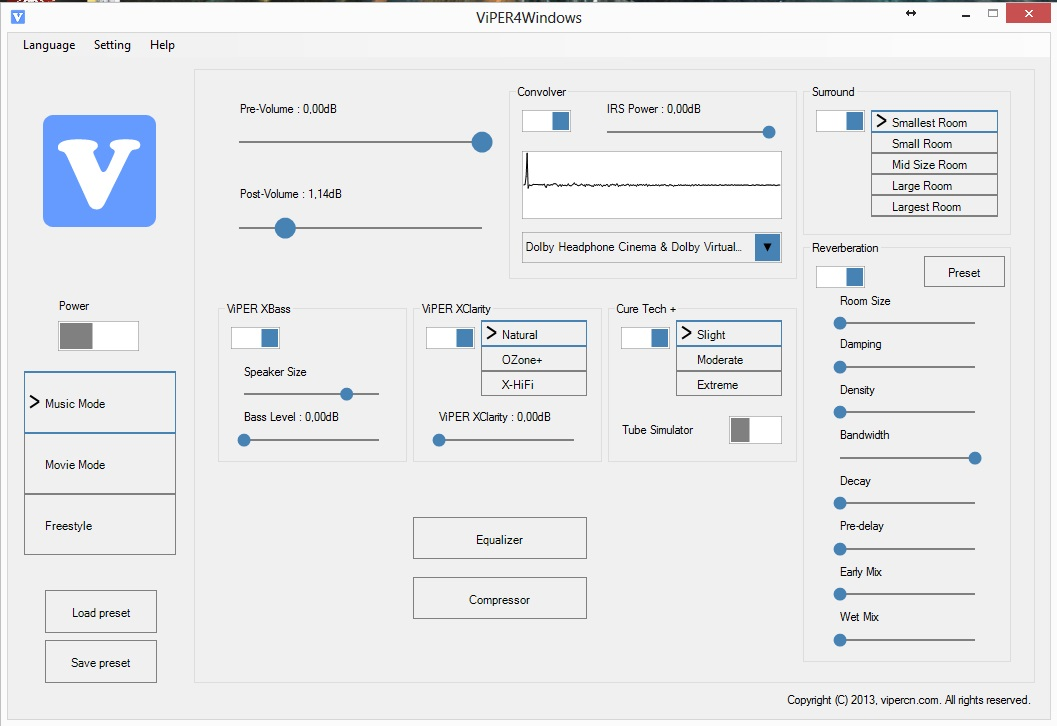Image resolution: width=1057 pixels, height=726 pixels.
Task: Select Large Room surround option
Action: (934, 185)
